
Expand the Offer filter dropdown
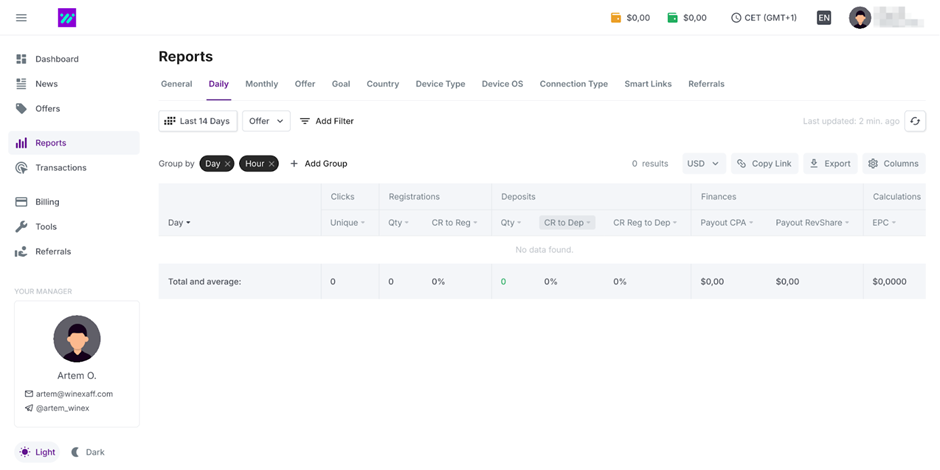click(x=266, y=121)
